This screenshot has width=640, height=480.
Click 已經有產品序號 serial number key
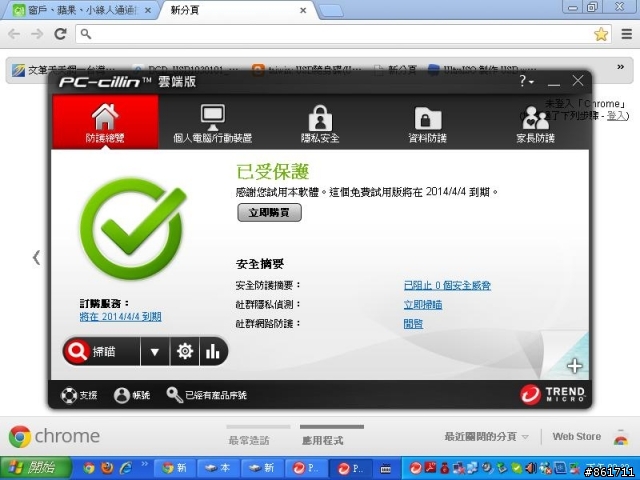(207, 395)
